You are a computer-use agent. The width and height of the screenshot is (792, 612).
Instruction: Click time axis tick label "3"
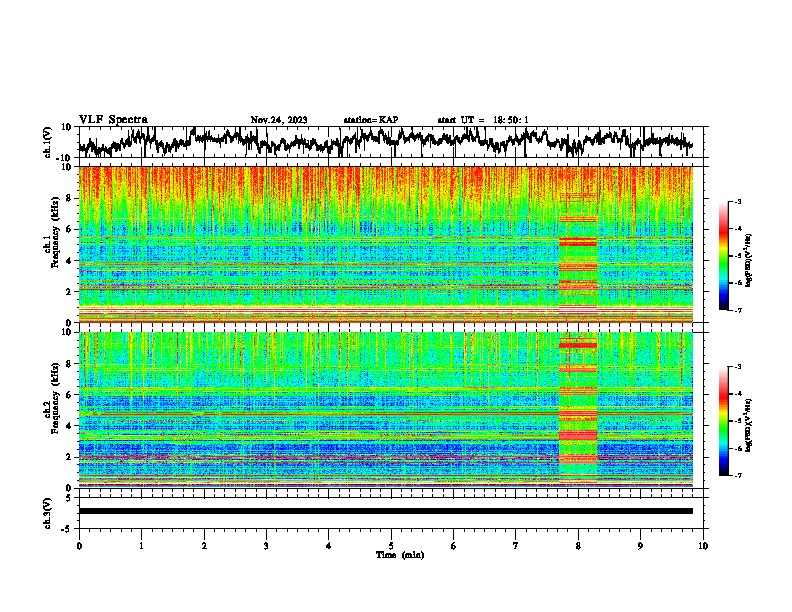(266, 546)
